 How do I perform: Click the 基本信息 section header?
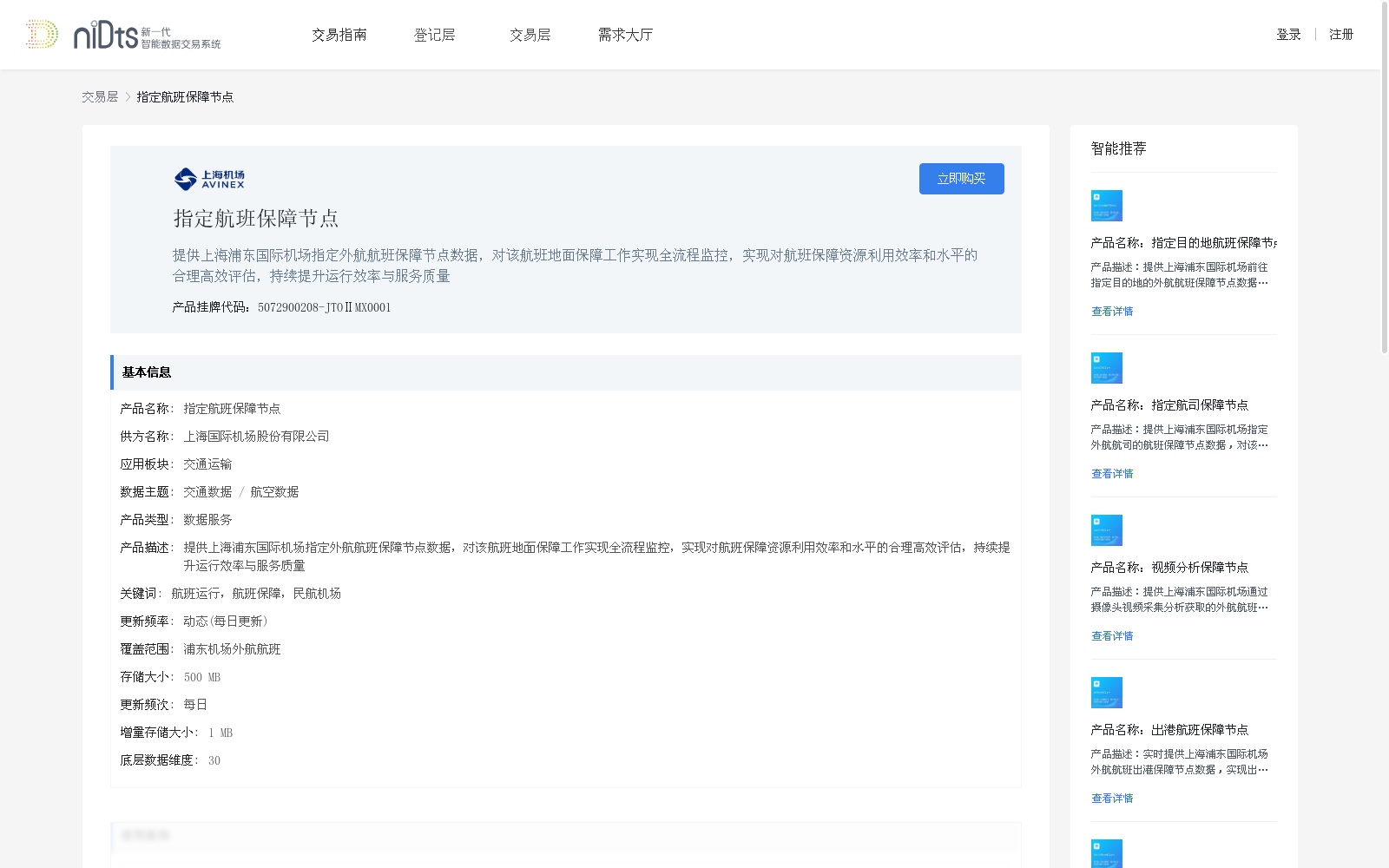pos(566,372)
